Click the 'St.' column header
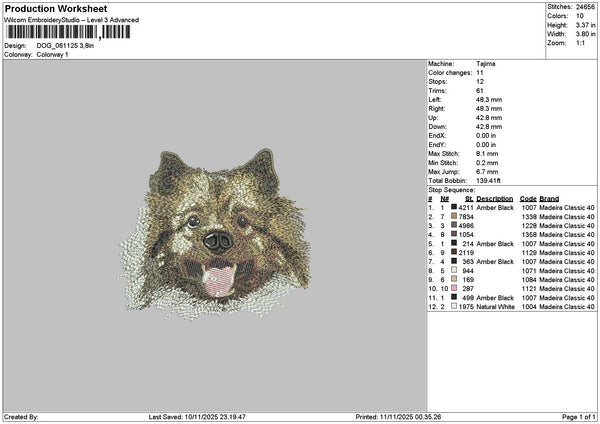Screen dimensions: 600x424 469,199
